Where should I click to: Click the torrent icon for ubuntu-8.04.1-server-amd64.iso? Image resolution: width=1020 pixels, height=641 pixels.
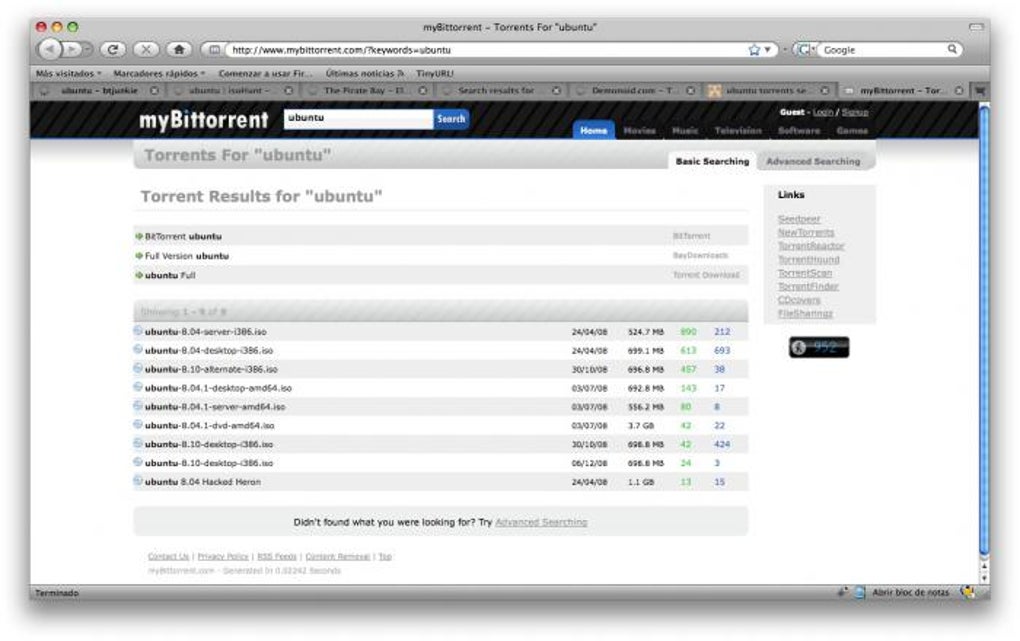[138, 406]
